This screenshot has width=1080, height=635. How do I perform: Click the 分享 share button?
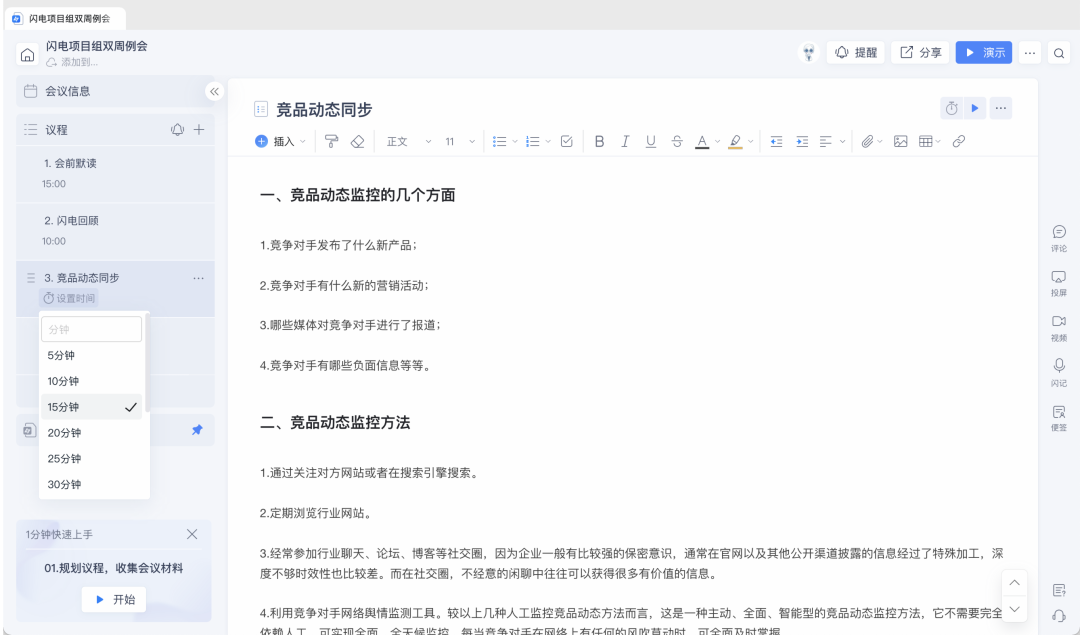point(920,52)
